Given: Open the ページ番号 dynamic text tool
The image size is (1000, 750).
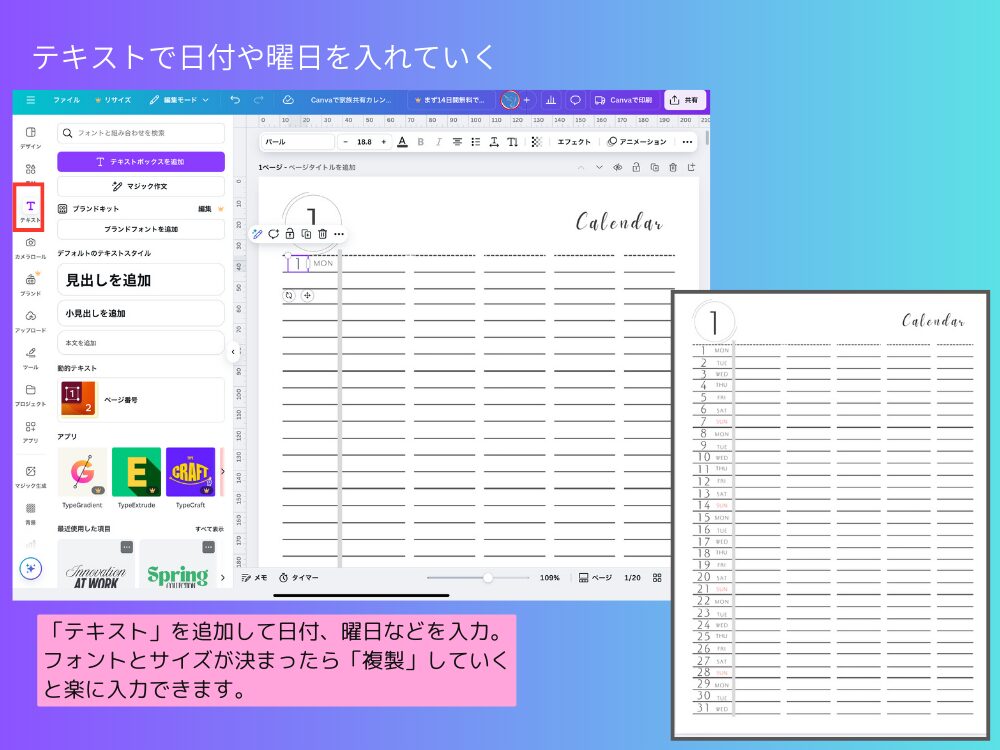Looking at the screenshot, I should [x=140, y=396].
